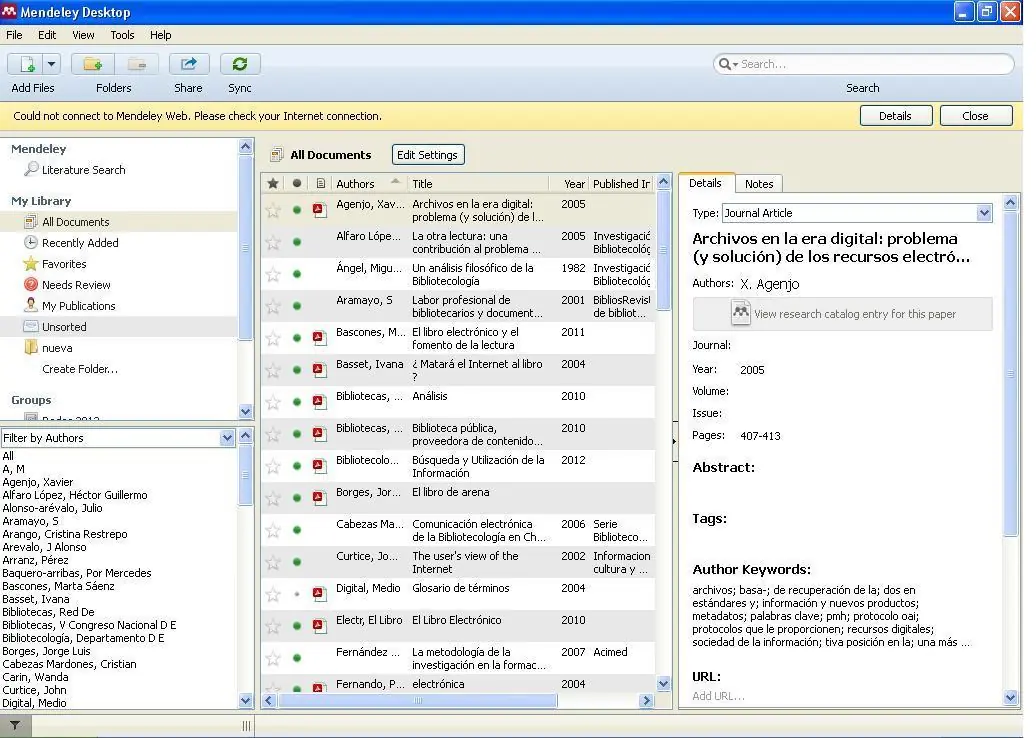Open the Edit menu
This screenshot has height=738, width=1036.
tap(47, 35)
